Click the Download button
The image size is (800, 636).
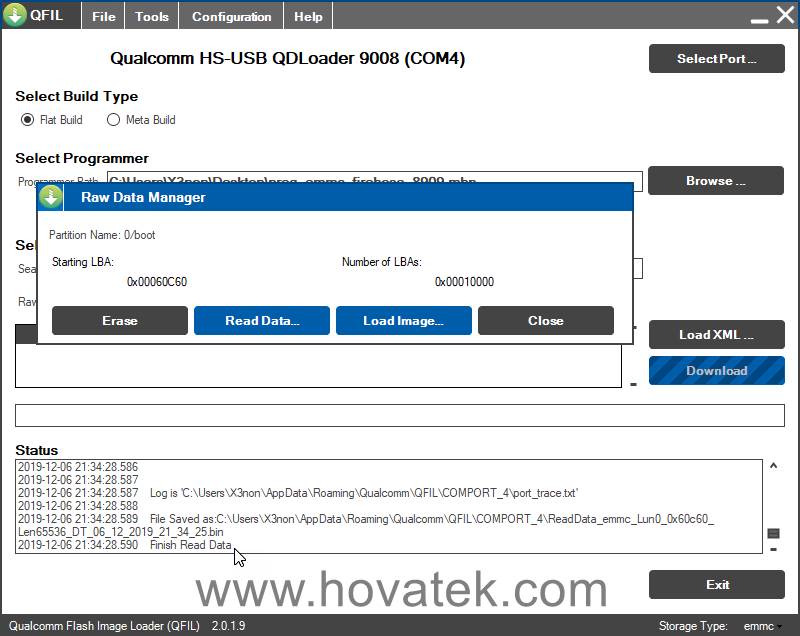pos(716,371)
